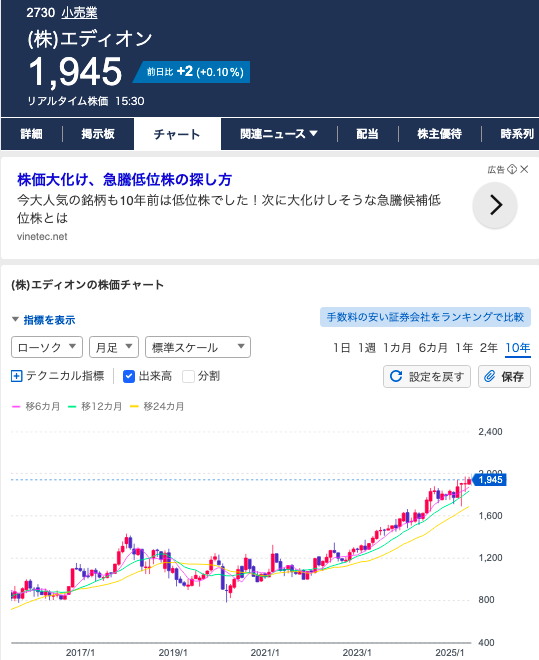Open ad headline 株価大化け、急騰低位株の探し方
The height and width of the screenshot is (660, 539).
(125, 180)
